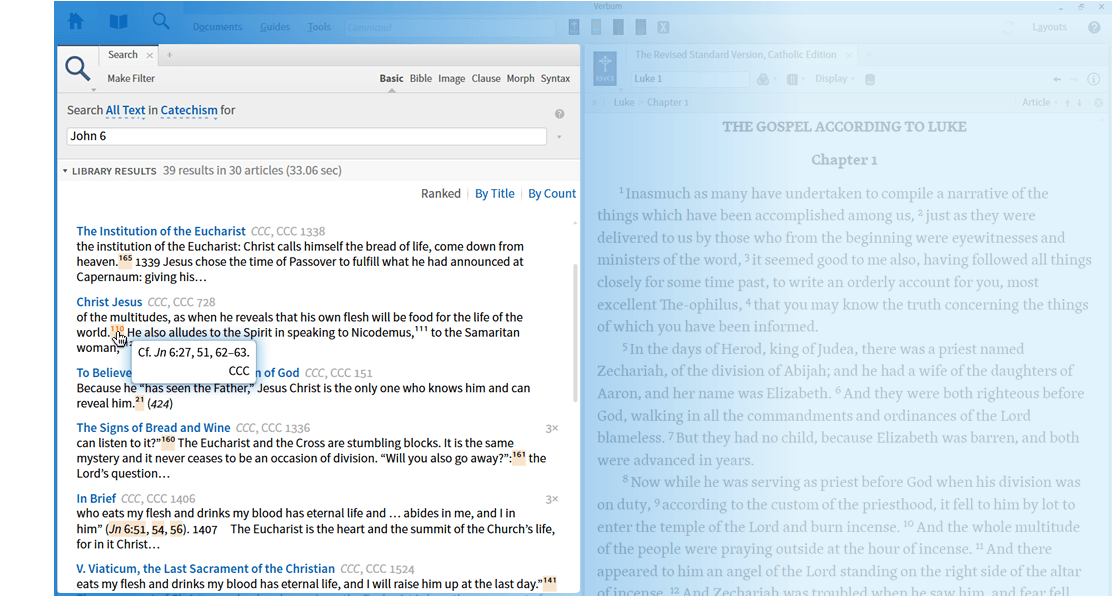Viewport: 1112px width, 596px height.
Task: Go back with the left arrow
Action: click(1057, 79)
